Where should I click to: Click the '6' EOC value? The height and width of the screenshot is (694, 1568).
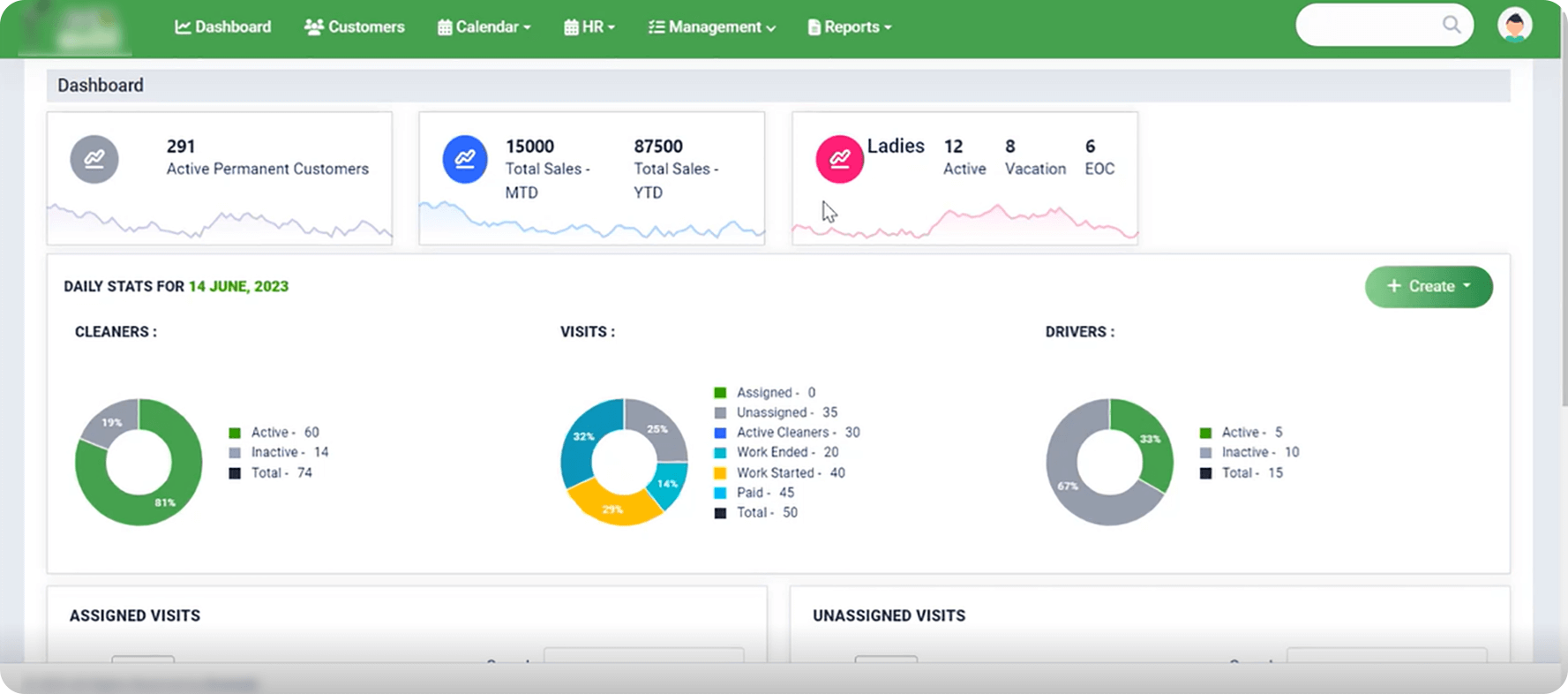(1091, 147)
